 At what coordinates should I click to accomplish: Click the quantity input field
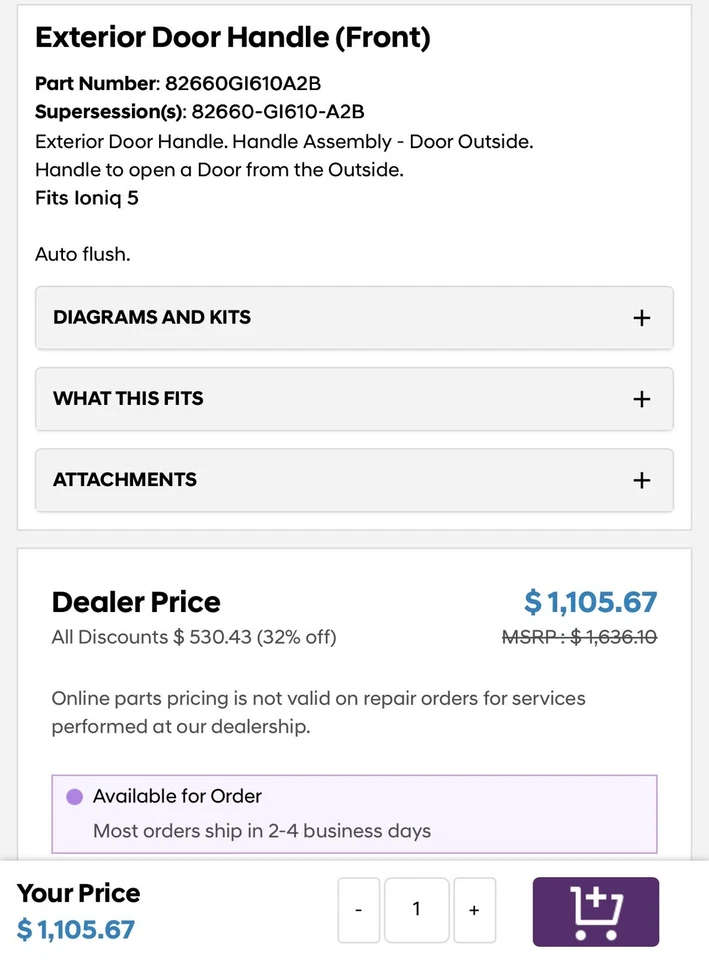[x=416, y=910]
